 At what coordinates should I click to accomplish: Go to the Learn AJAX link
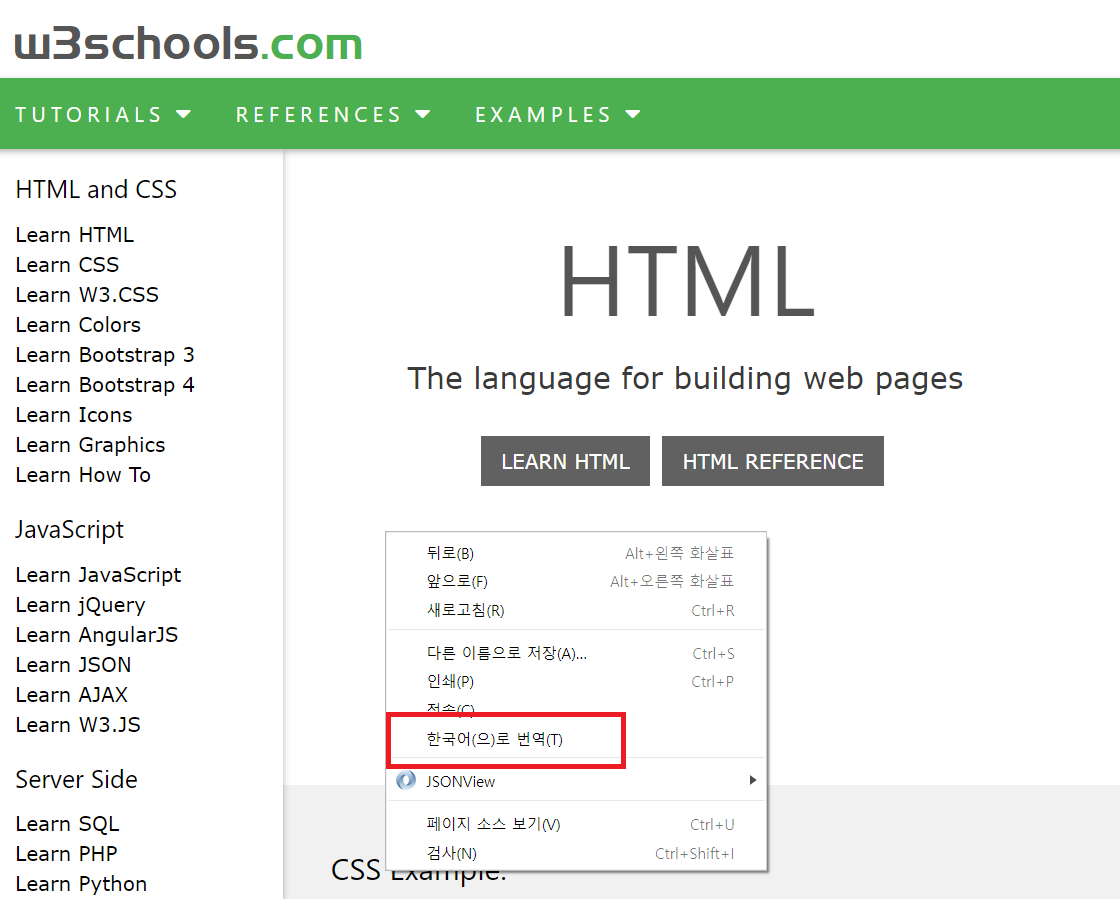tap(71, 695)
